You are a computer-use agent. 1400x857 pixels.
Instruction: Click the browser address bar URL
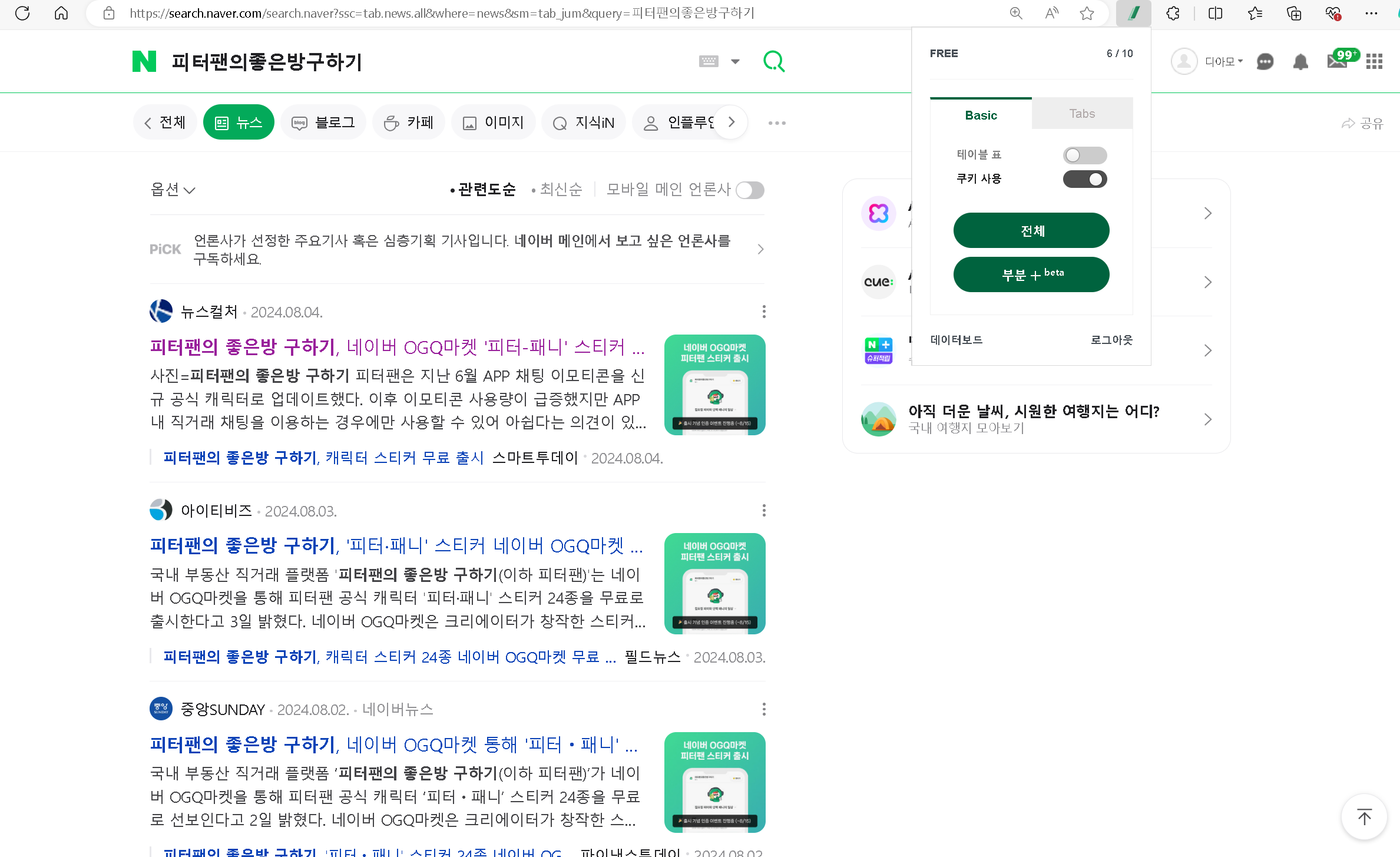click(442, 13)
